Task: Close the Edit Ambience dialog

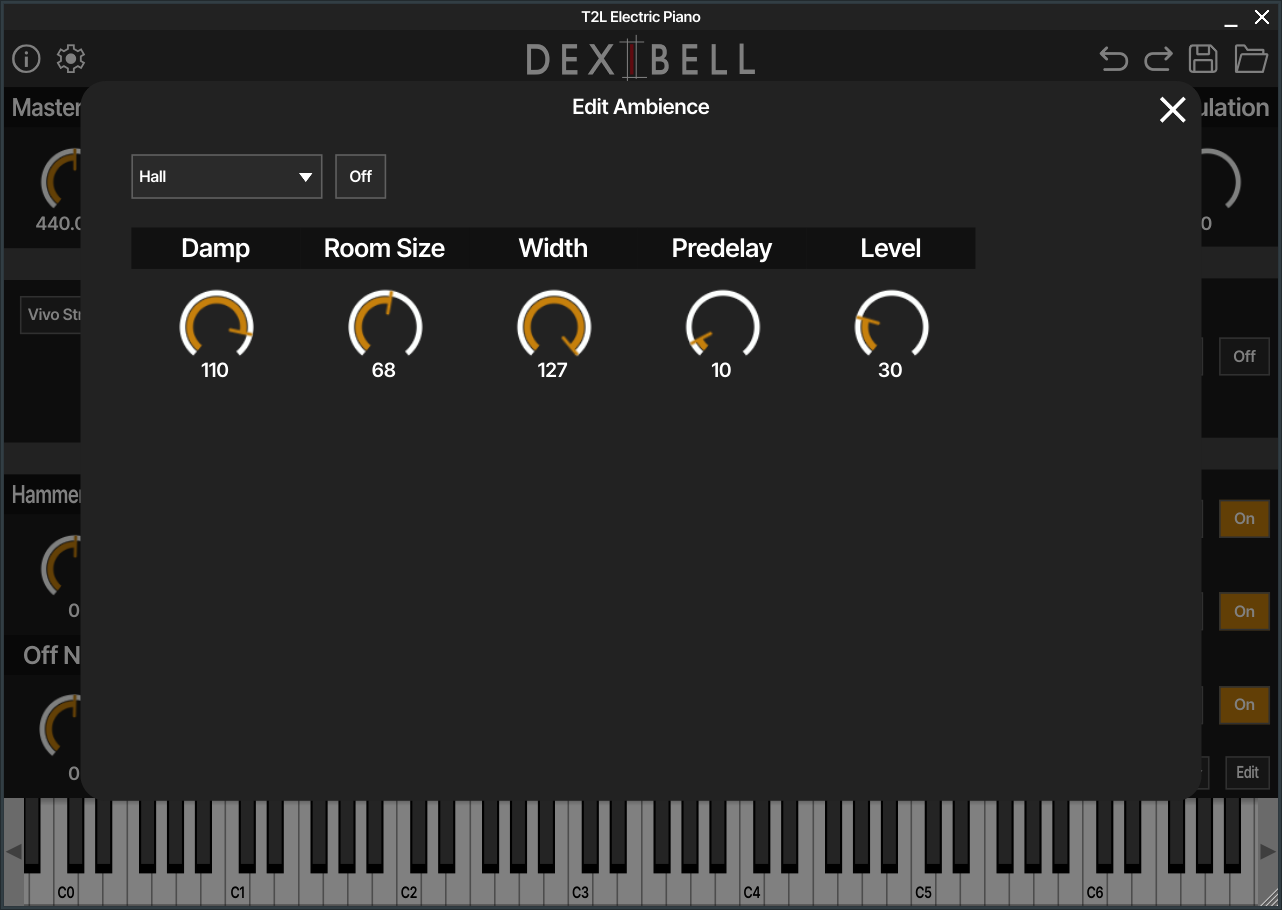Action: click(1172, 110)
